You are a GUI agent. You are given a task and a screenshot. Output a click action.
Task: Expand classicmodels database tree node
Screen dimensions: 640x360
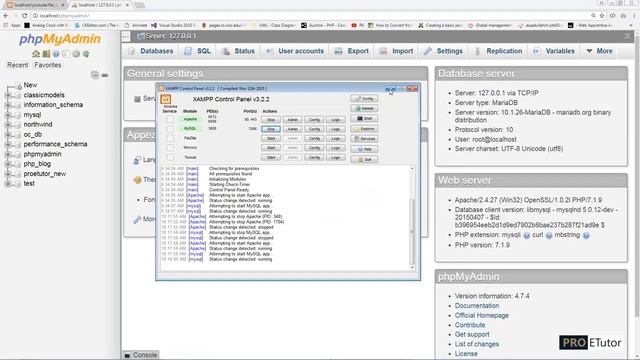(x=8, y=95)
